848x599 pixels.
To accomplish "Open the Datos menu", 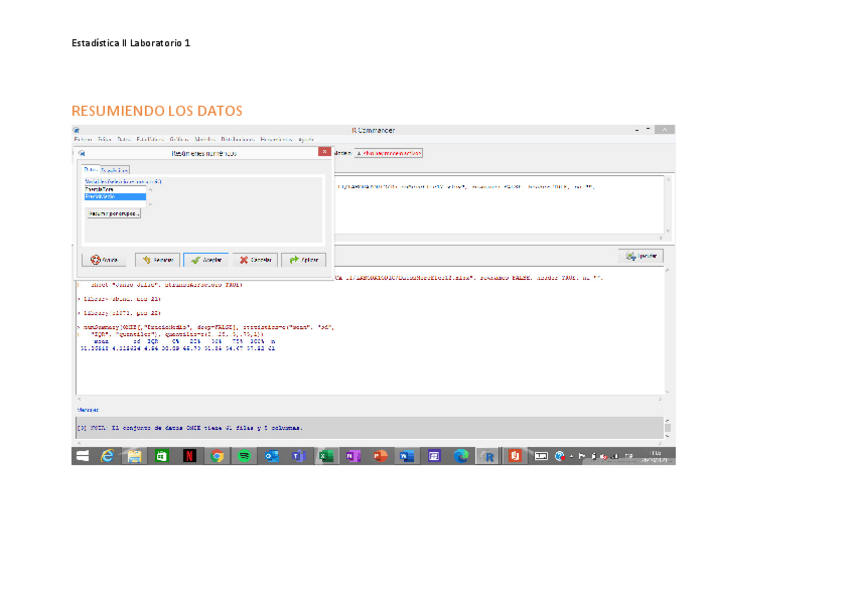I will (124, 139).
